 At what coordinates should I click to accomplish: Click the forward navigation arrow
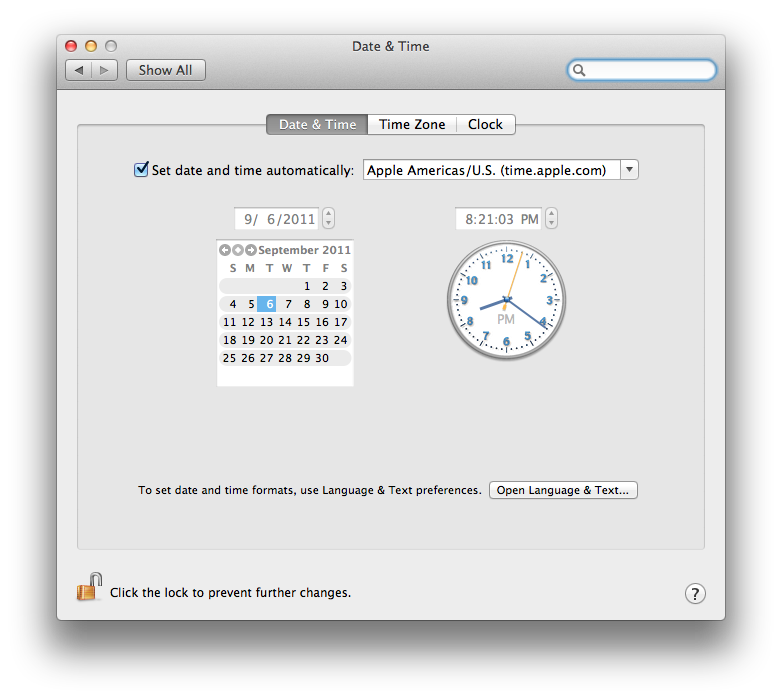pos(104,70)
